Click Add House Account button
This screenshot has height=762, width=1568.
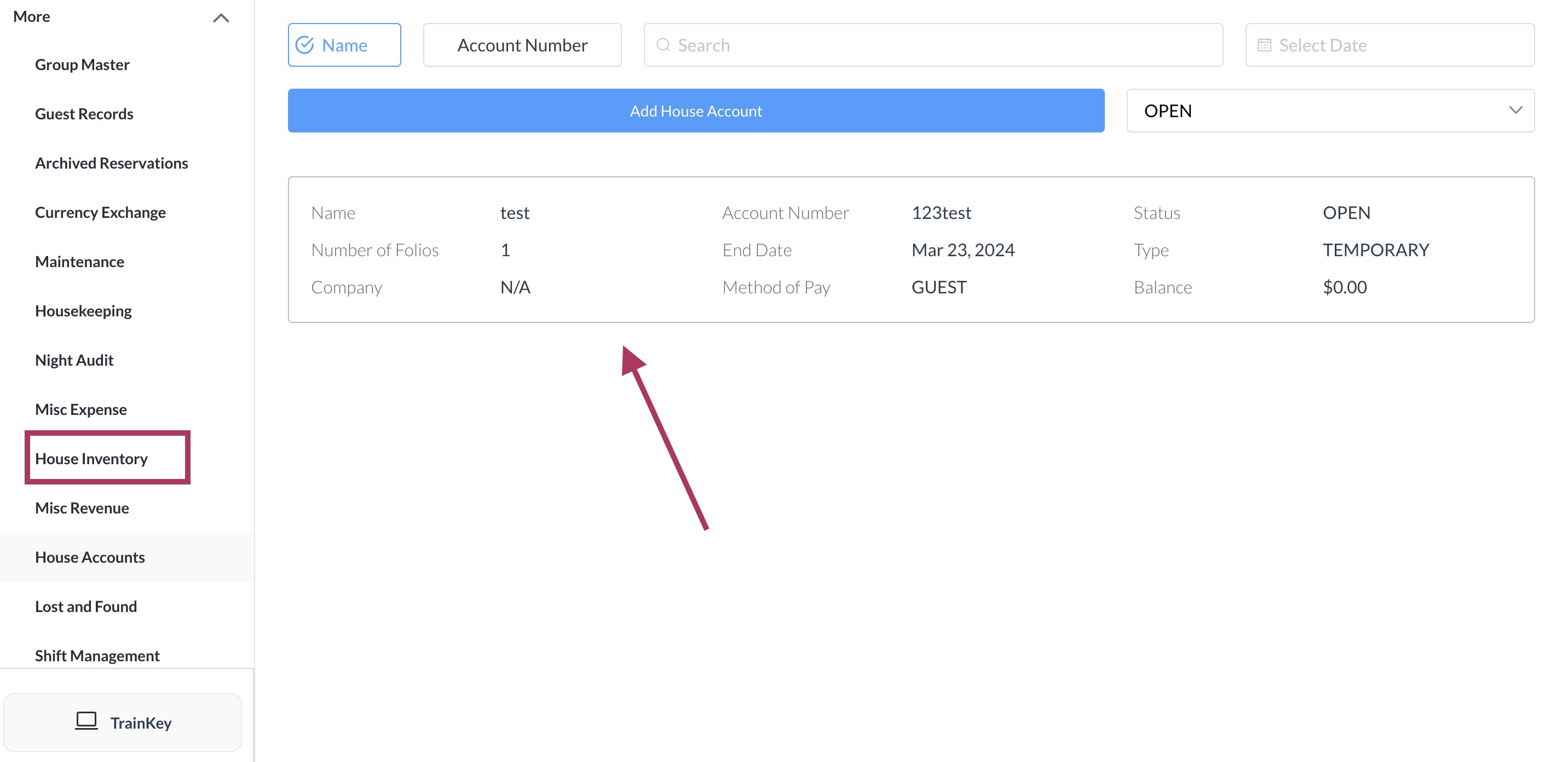click(696, 111)
